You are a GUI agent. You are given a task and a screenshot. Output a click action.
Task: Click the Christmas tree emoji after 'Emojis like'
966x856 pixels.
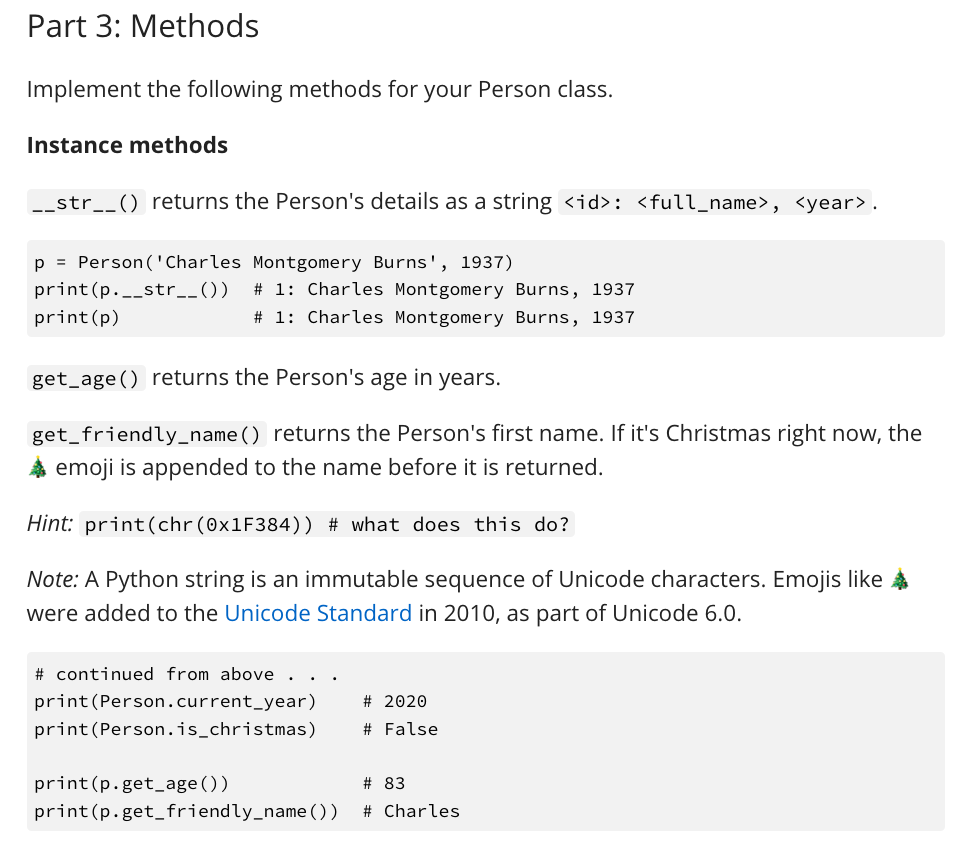coord(900,579)
